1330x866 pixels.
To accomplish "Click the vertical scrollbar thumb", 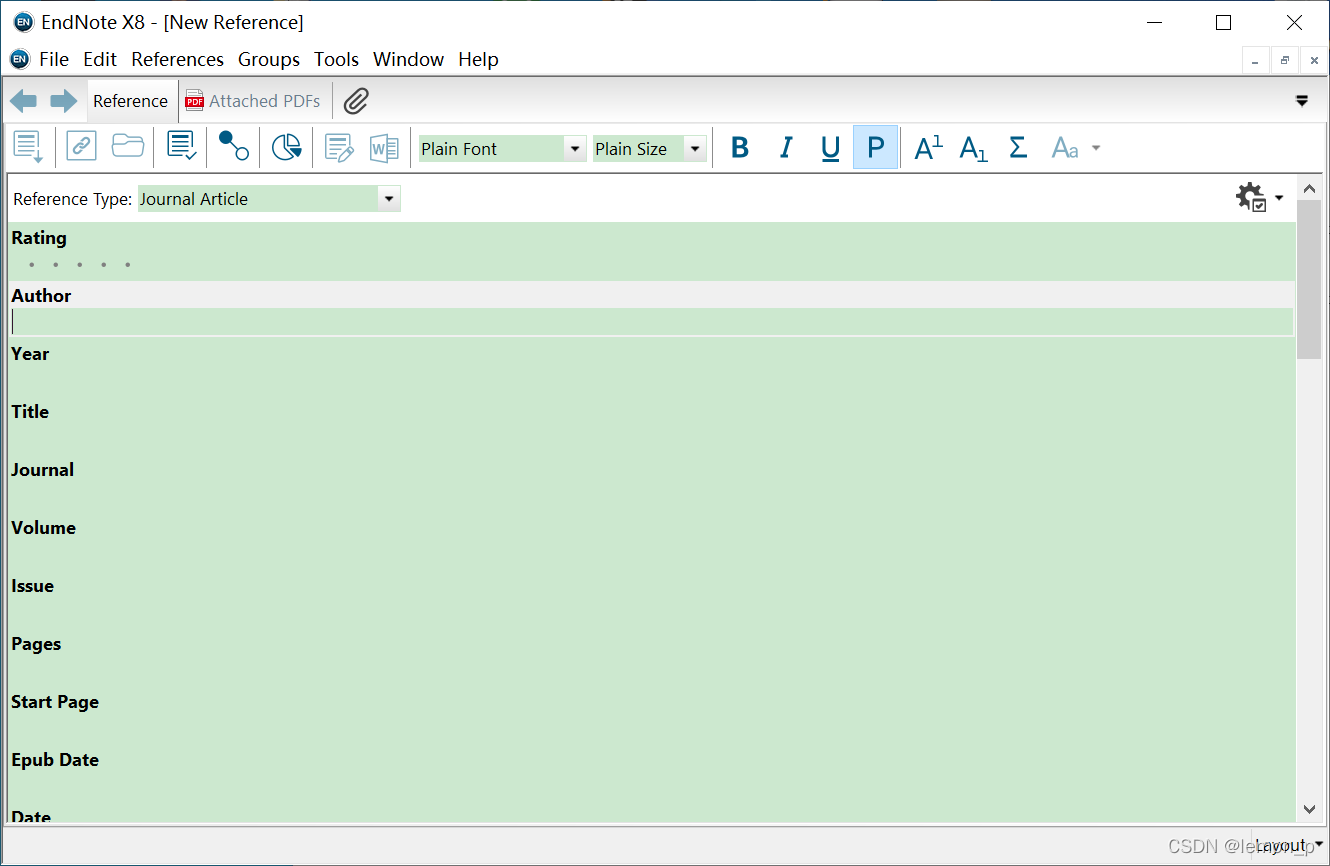I will [x=1309, y=279].
